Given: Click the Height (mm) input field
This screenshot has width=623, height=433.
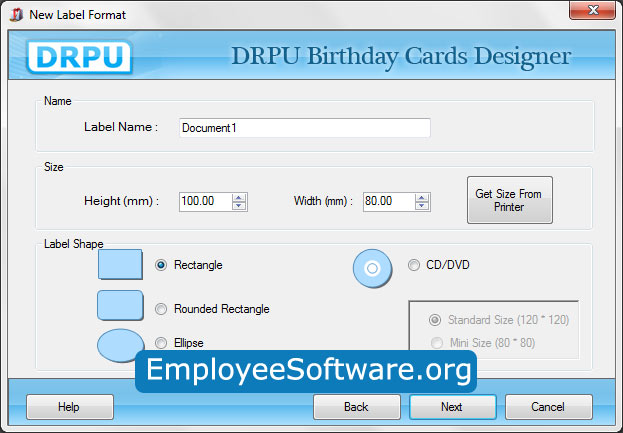Looking at the screenshot, I should [x=205, y=201].
